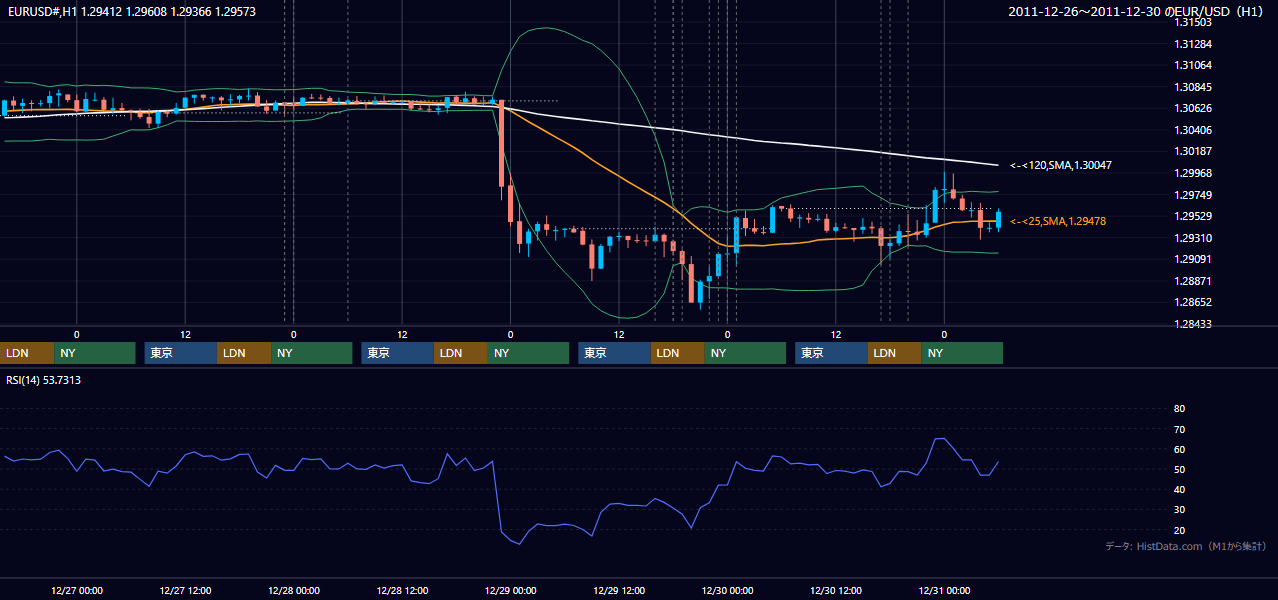Click the NY session block starting on 12/27

311,353
